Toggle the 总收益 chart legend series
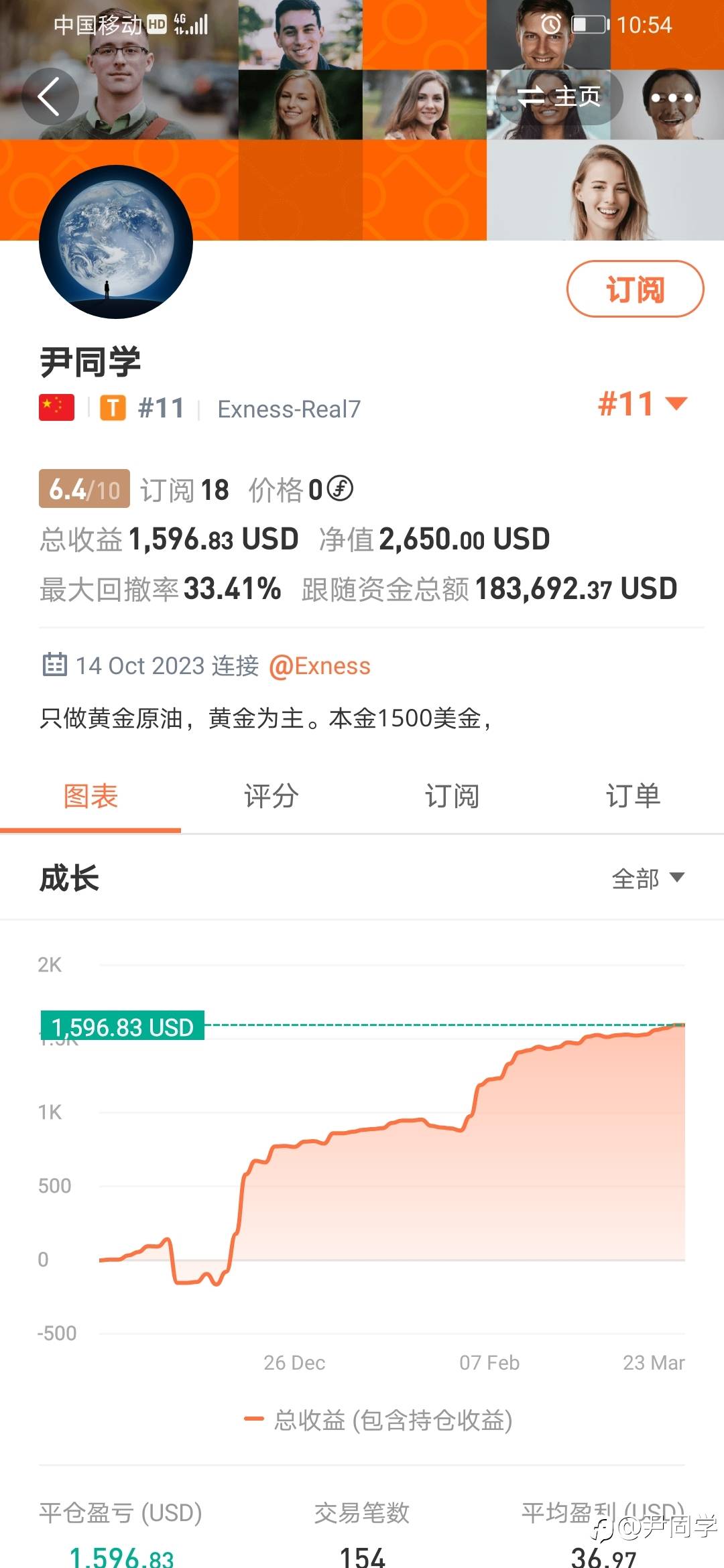This screenshot has width=724, height=1568. pyautogui.click(x=379, y=1420)
